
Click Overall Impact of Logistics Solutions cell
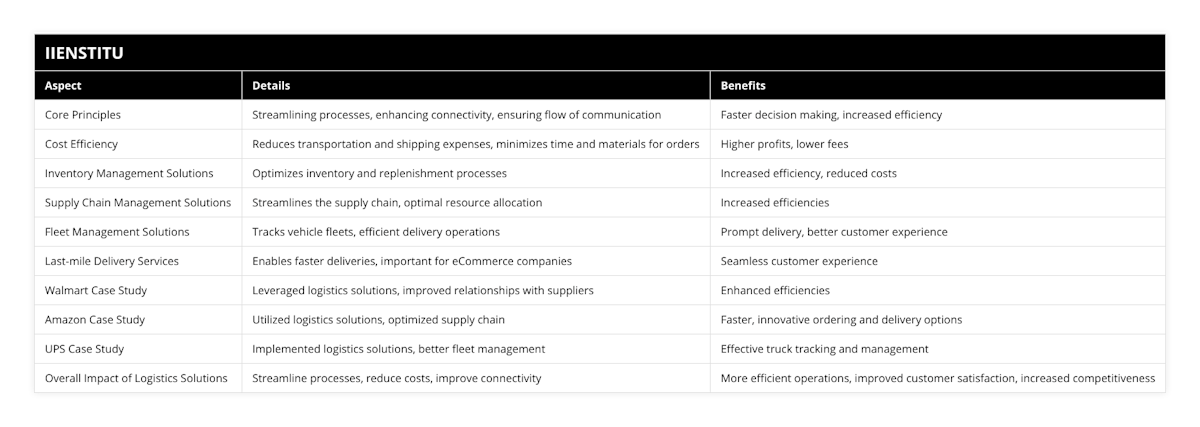click(x=136, y=378)
